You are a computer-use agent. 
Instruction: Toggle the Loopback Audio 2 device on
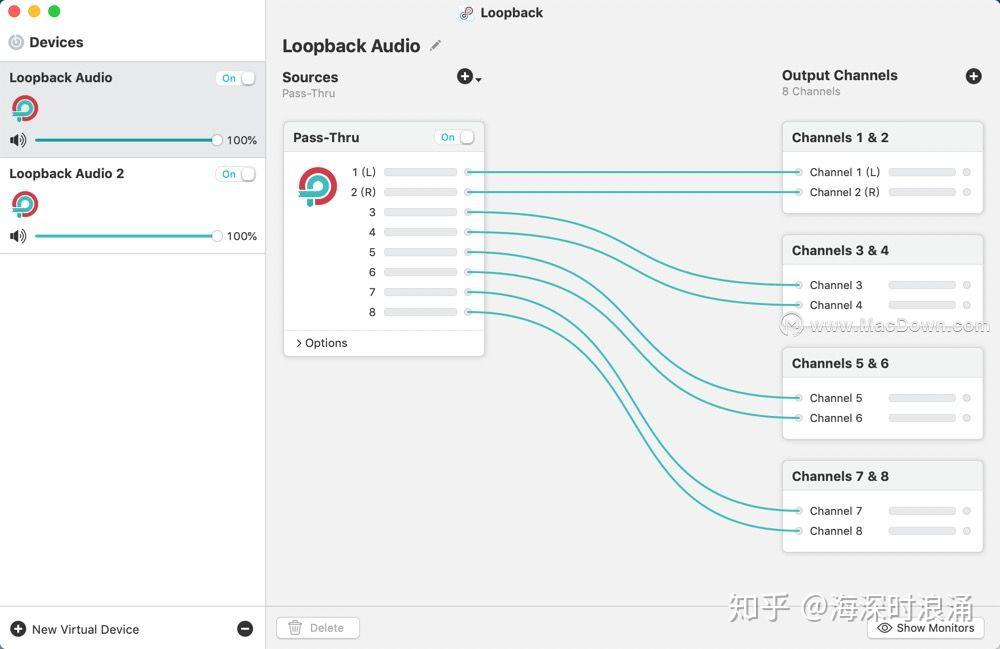pyautogui.click(x=235, y=173)
